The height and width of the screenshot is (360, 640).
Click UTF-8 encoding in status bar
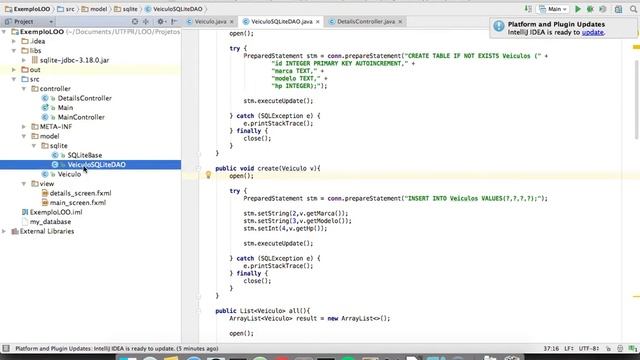(589, 349)
